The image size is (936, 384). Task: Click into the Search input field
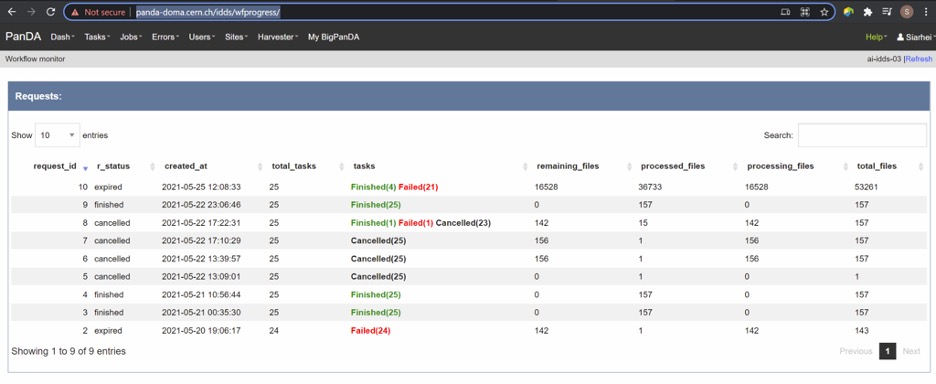862,135
